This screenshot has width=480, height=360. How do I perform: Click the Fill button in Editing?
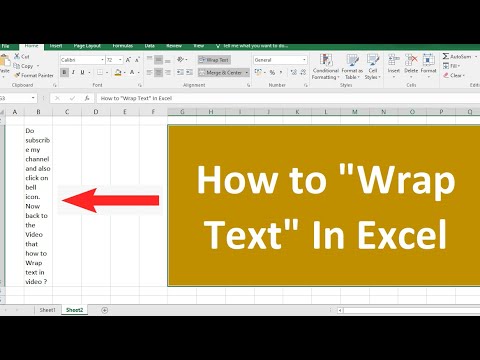point(452,66)
